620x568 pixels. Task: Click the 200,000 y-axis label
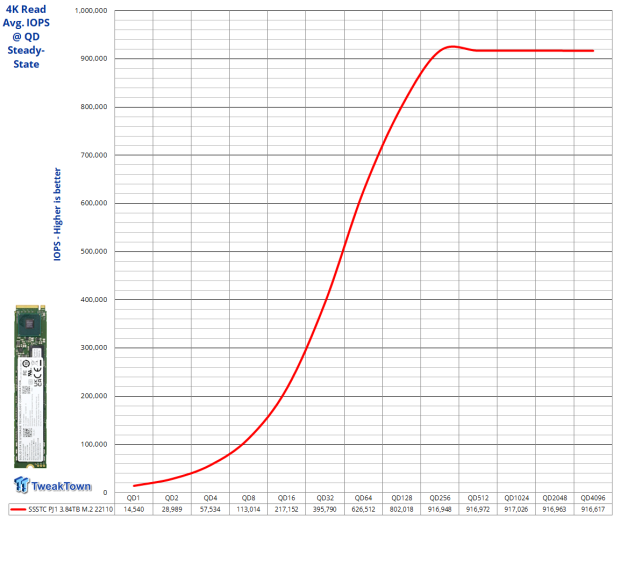click(x=94, y=396)
